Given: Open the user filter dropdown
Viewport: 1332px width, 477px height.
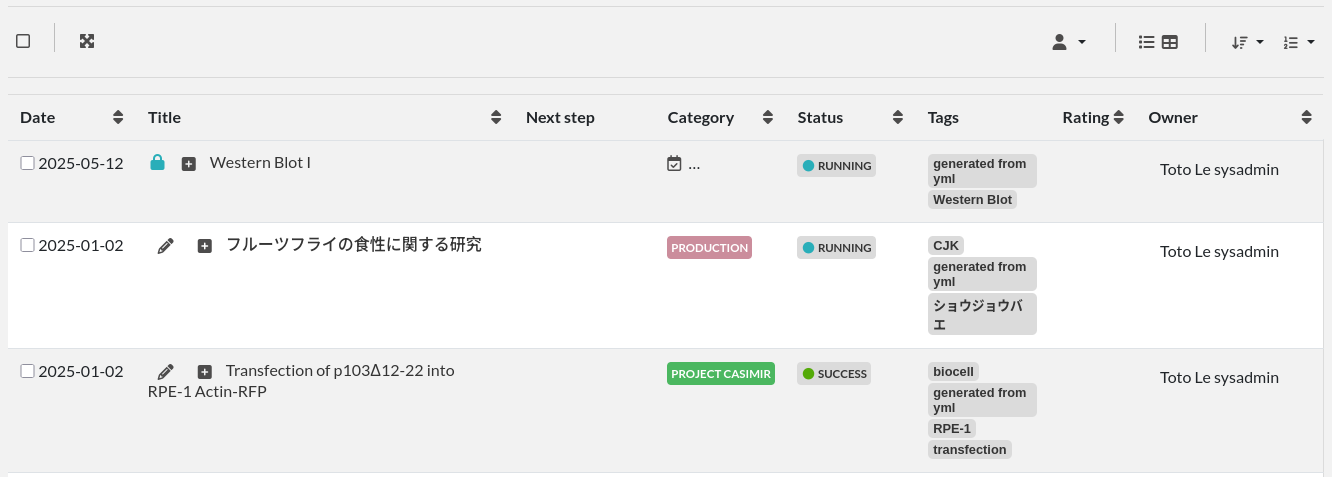Looking at the screenshot, I should [1068, 42].
